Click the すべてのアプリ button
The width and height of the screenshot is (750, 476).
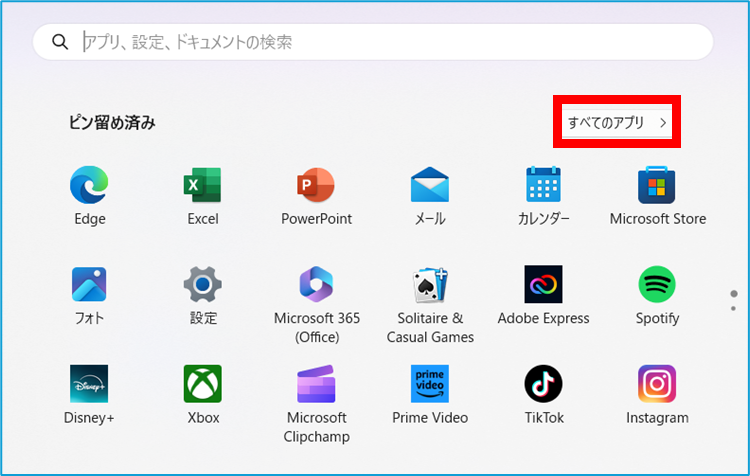click(617, 123)
